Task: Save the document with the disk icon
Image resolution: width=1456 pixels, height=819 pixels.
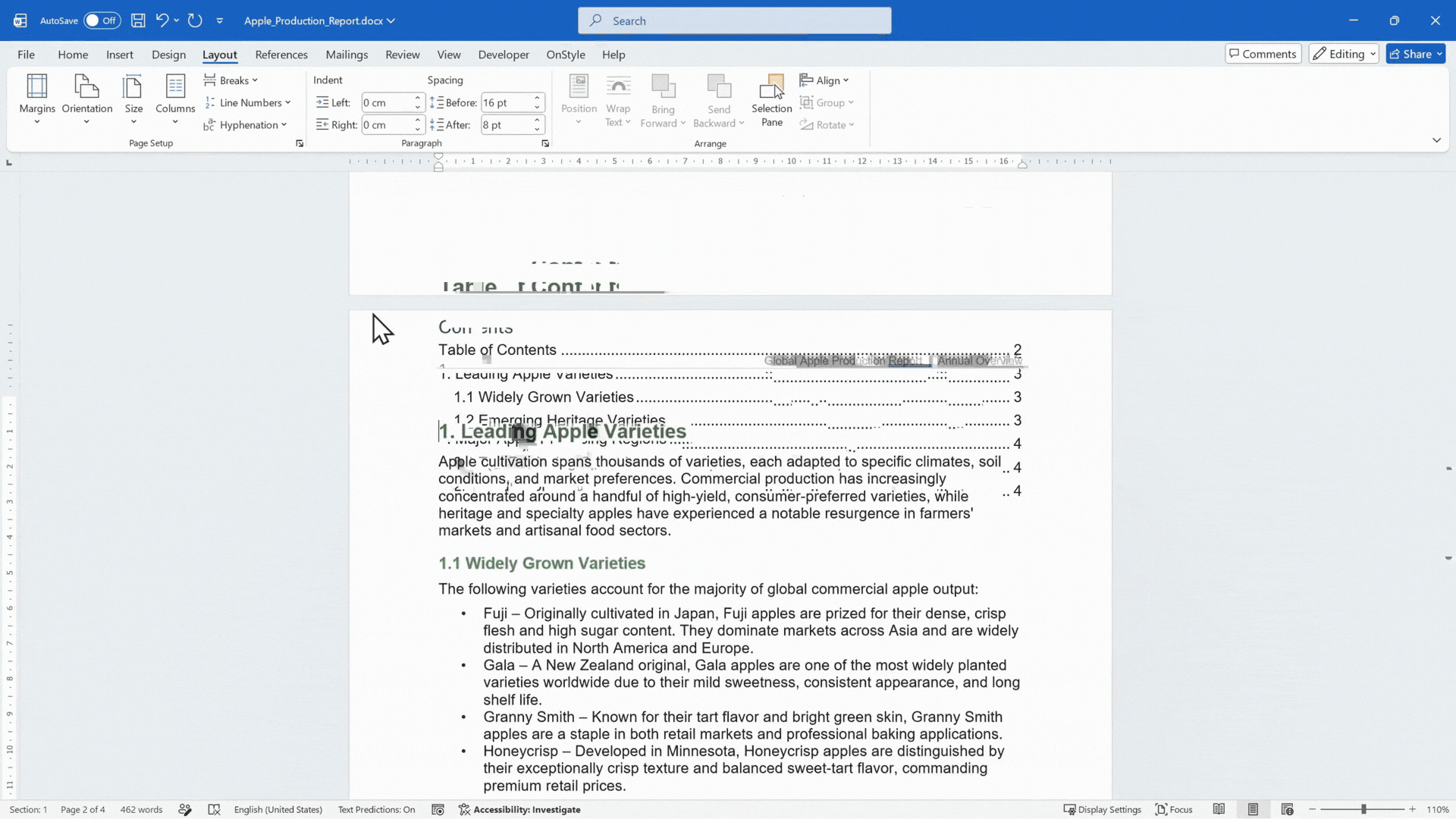Action: (138, 20)
